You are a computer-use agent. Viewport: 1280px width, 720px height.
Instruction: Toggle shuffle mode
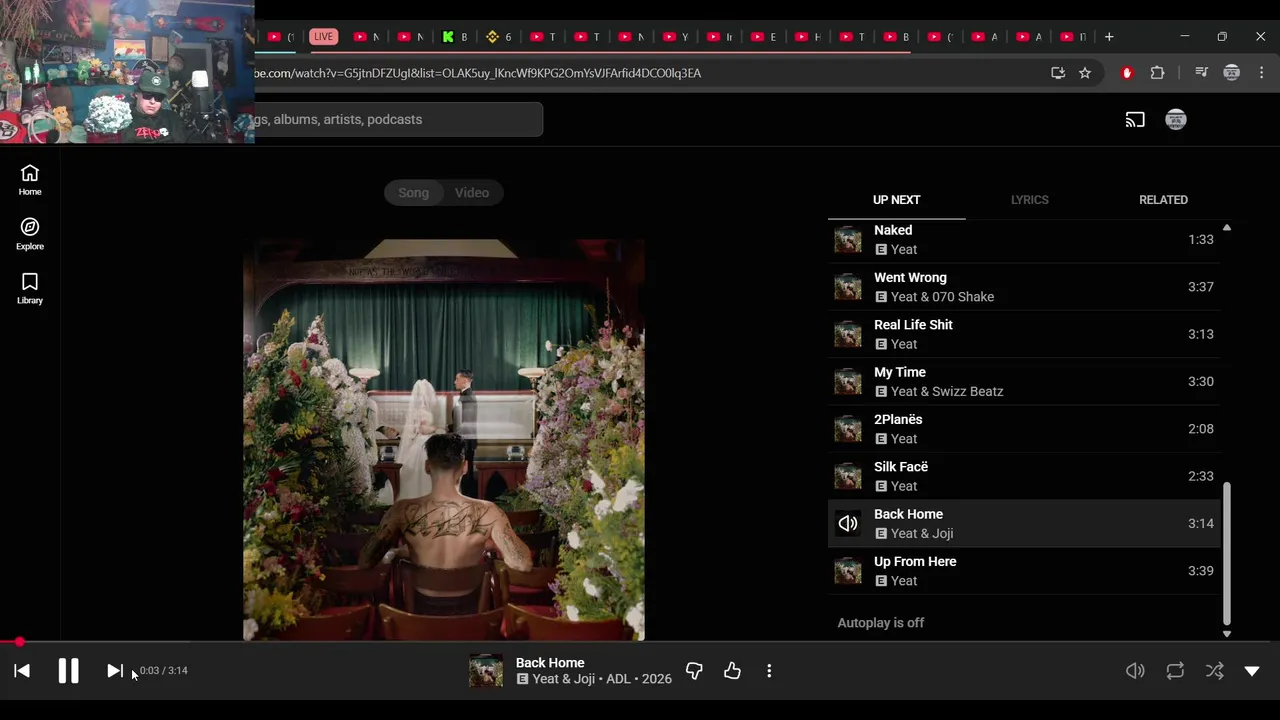point(1214,671)
